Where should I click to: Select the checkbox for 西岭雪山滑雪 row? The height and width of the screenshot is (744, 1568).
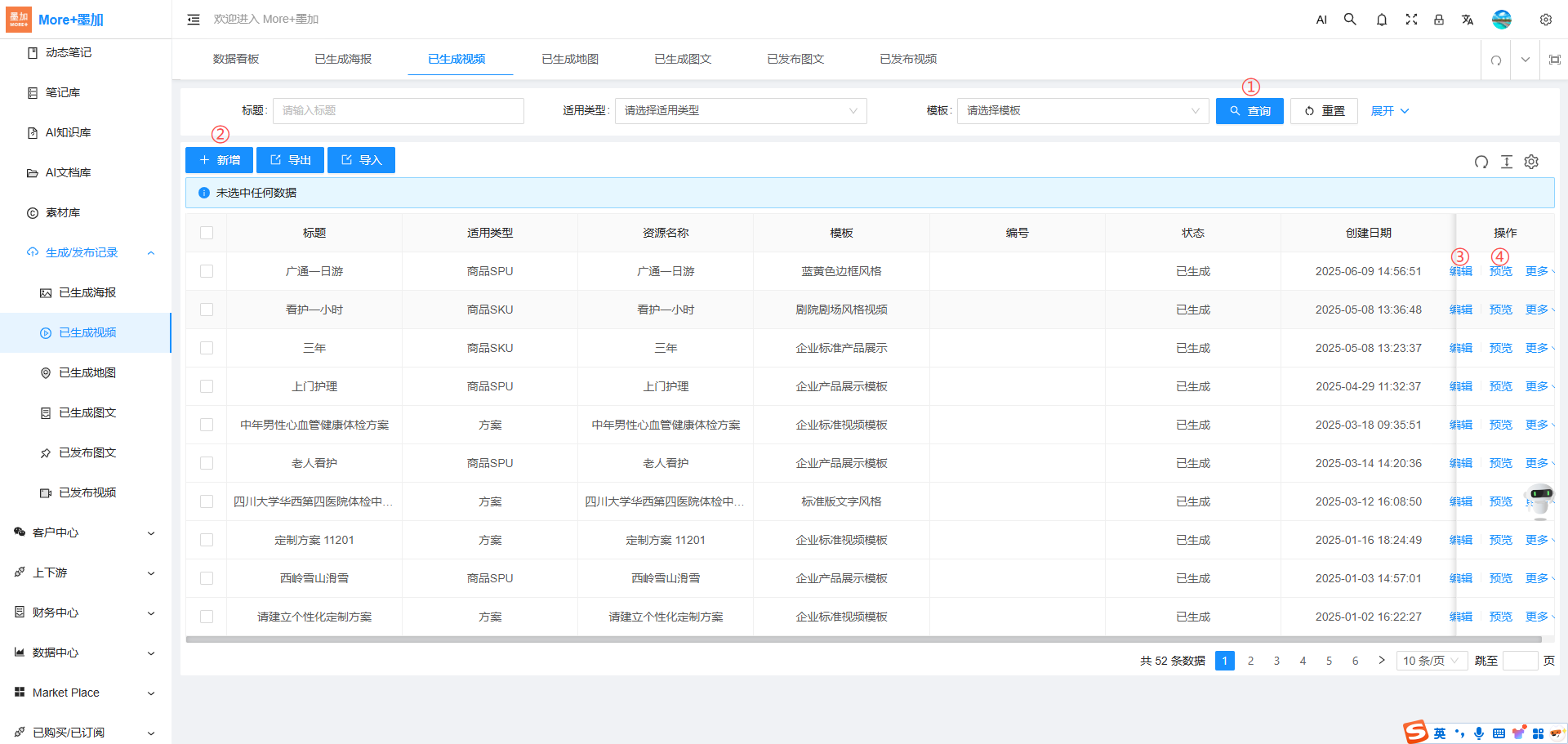tap(207, 578)
